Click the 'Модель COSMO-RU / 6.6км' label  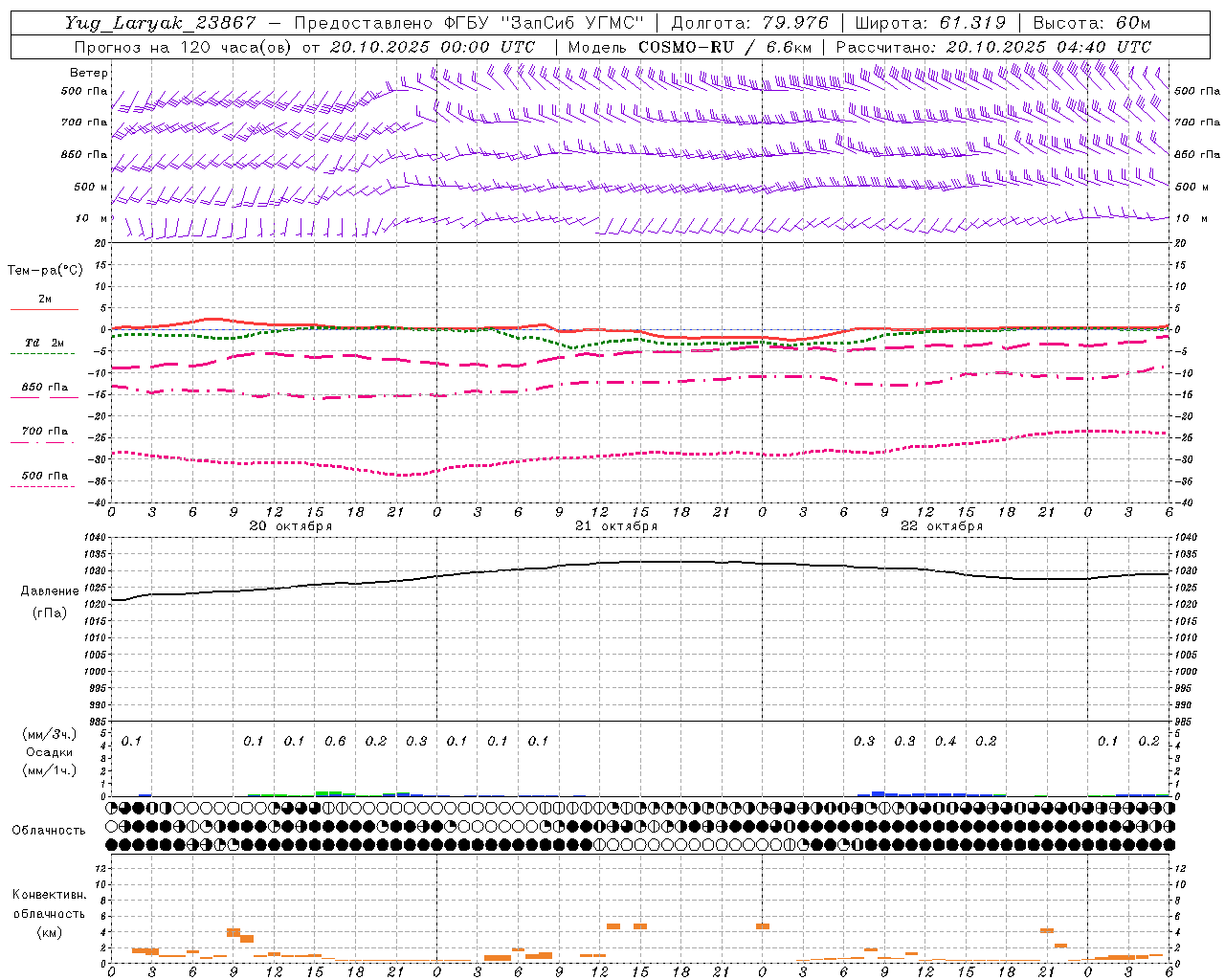click(690, 47)
